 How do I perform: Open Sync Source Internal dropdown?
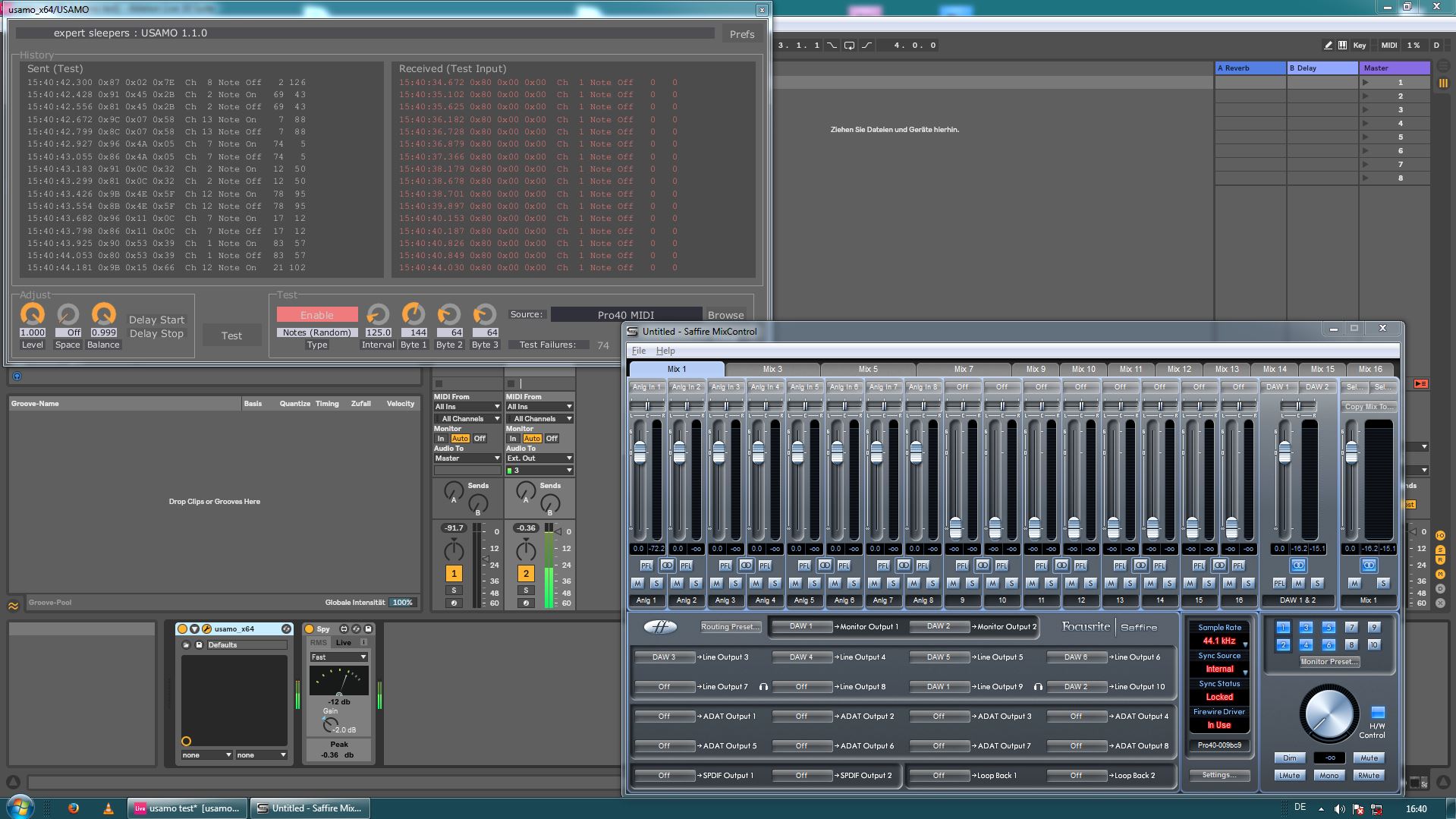pyautogui.click(x=1219, y=669)
